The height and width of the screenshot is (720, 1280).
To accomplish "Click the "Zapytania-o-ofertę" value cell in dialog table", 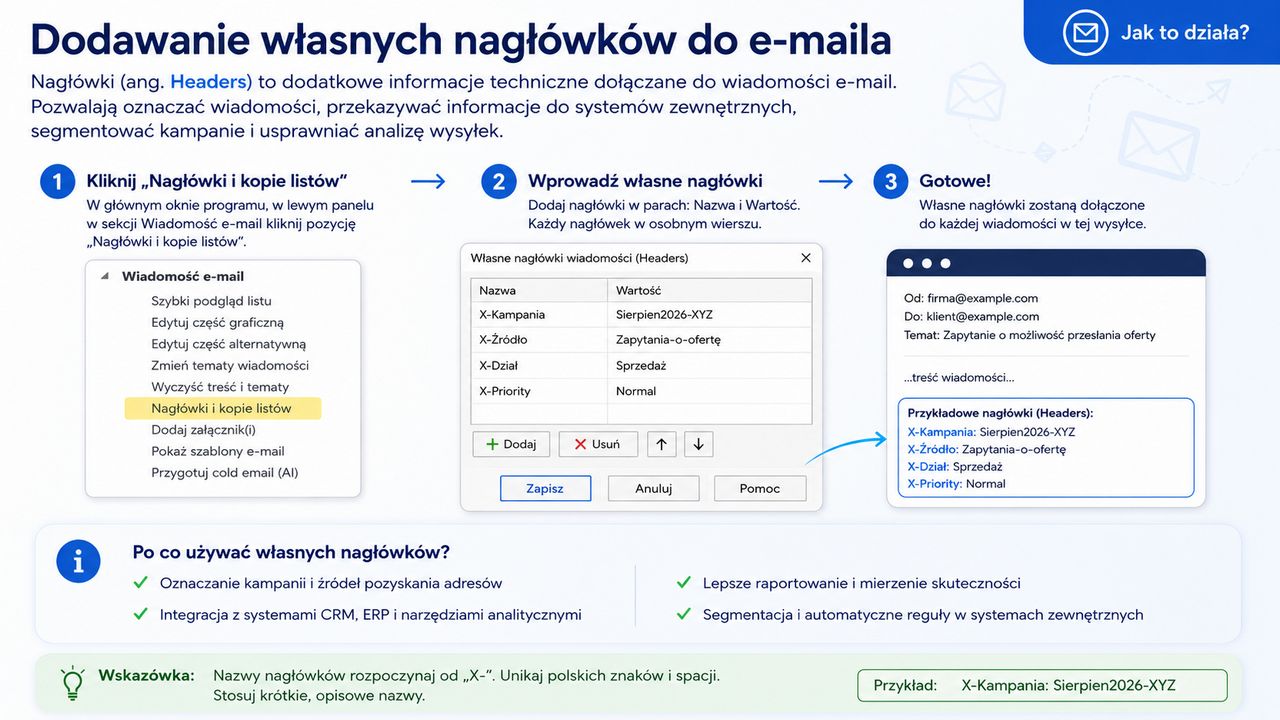I will 710,340.
